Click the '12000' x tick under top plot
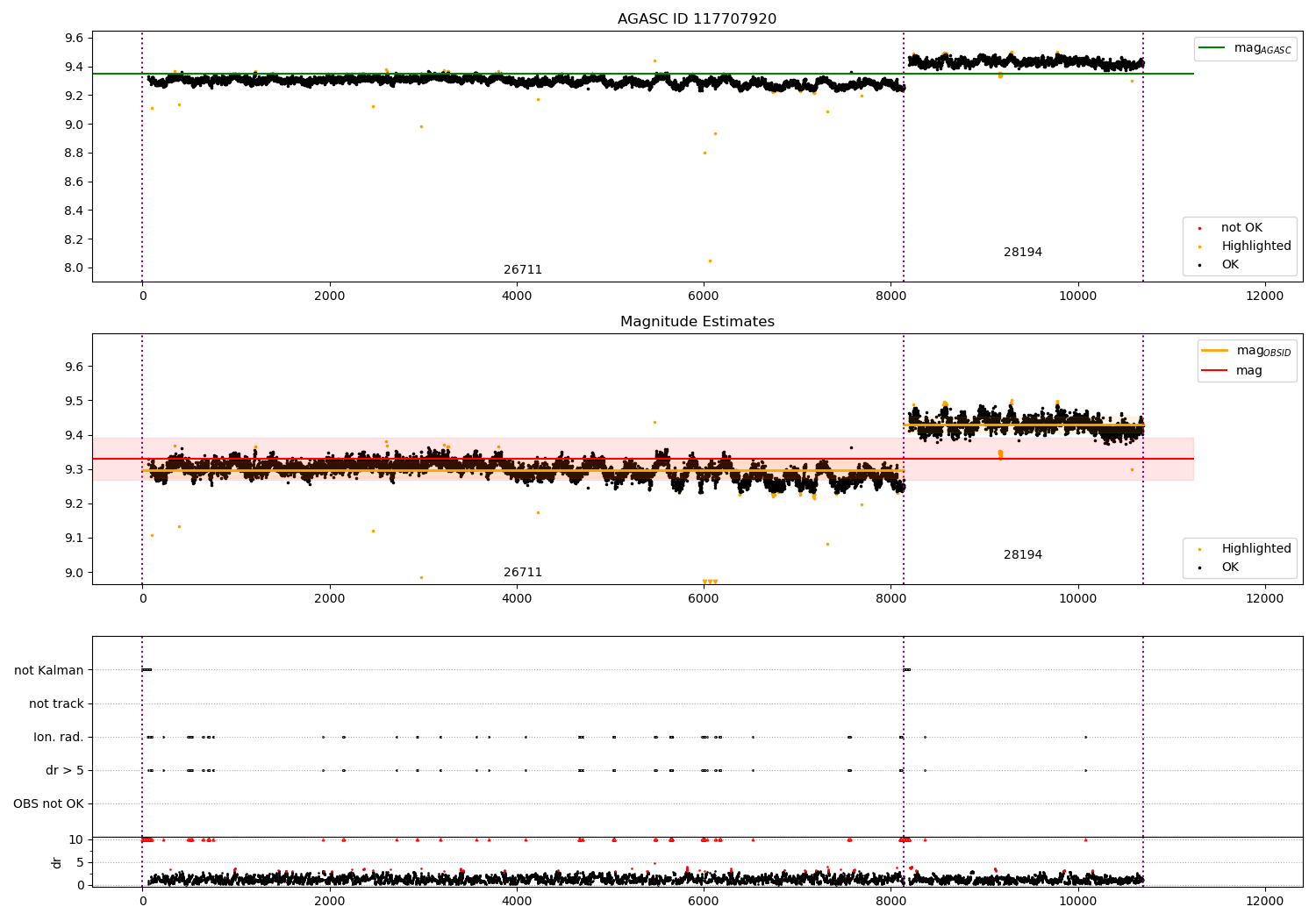 tap(1265, 296)
